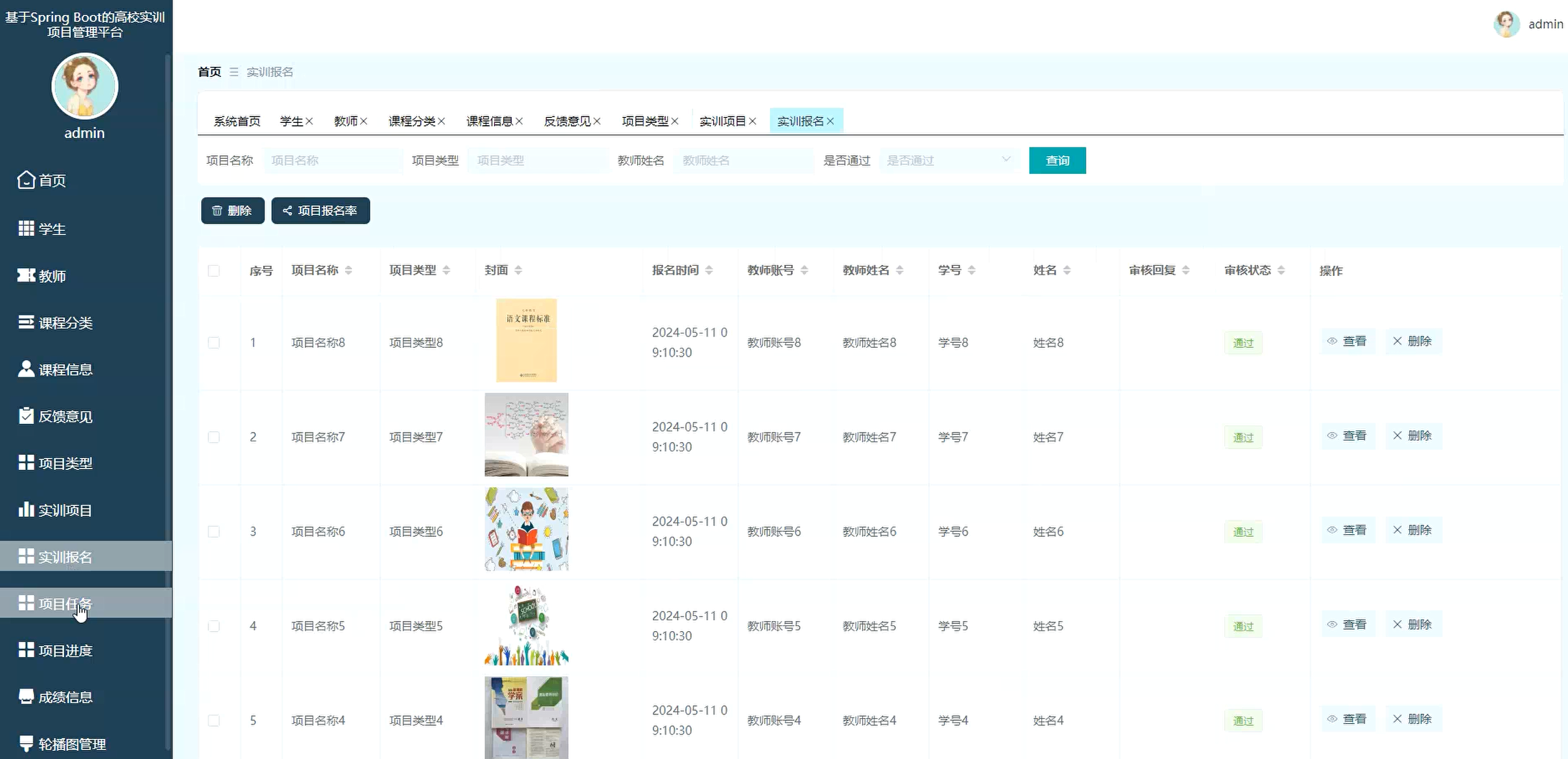The image size is (1568, 759).
Task: Close the 学生 tab
Action: coord(309,121)
